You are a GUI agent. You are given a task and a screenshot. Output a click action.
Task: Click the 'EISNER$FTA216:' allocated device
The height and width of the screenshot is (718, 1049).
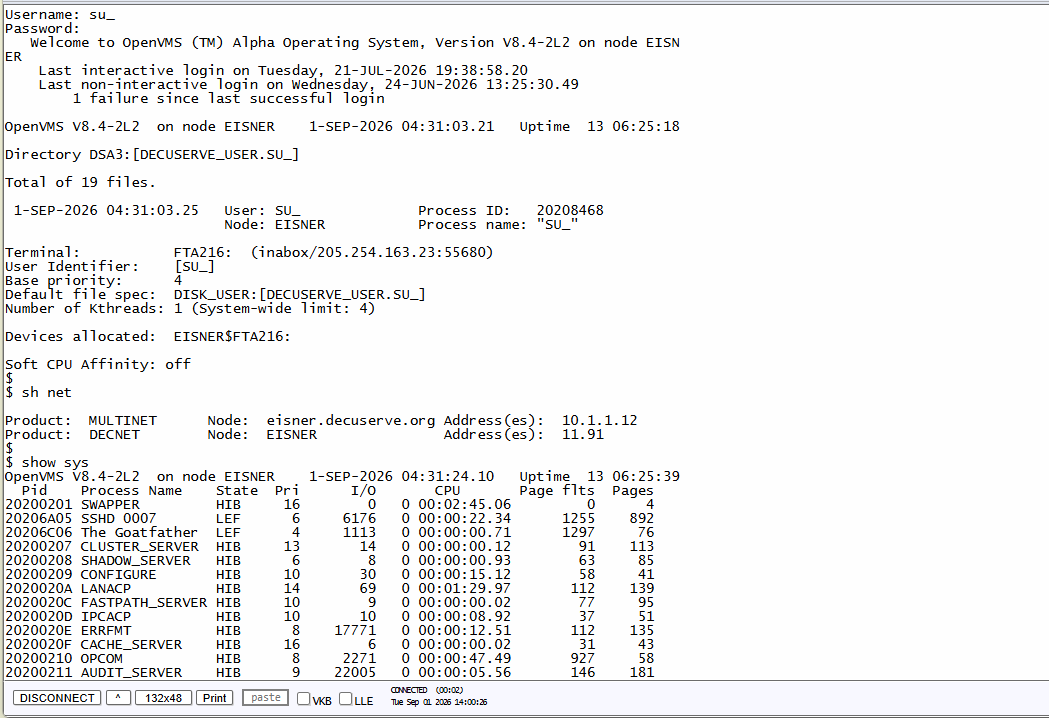click(x=232, y=336)
